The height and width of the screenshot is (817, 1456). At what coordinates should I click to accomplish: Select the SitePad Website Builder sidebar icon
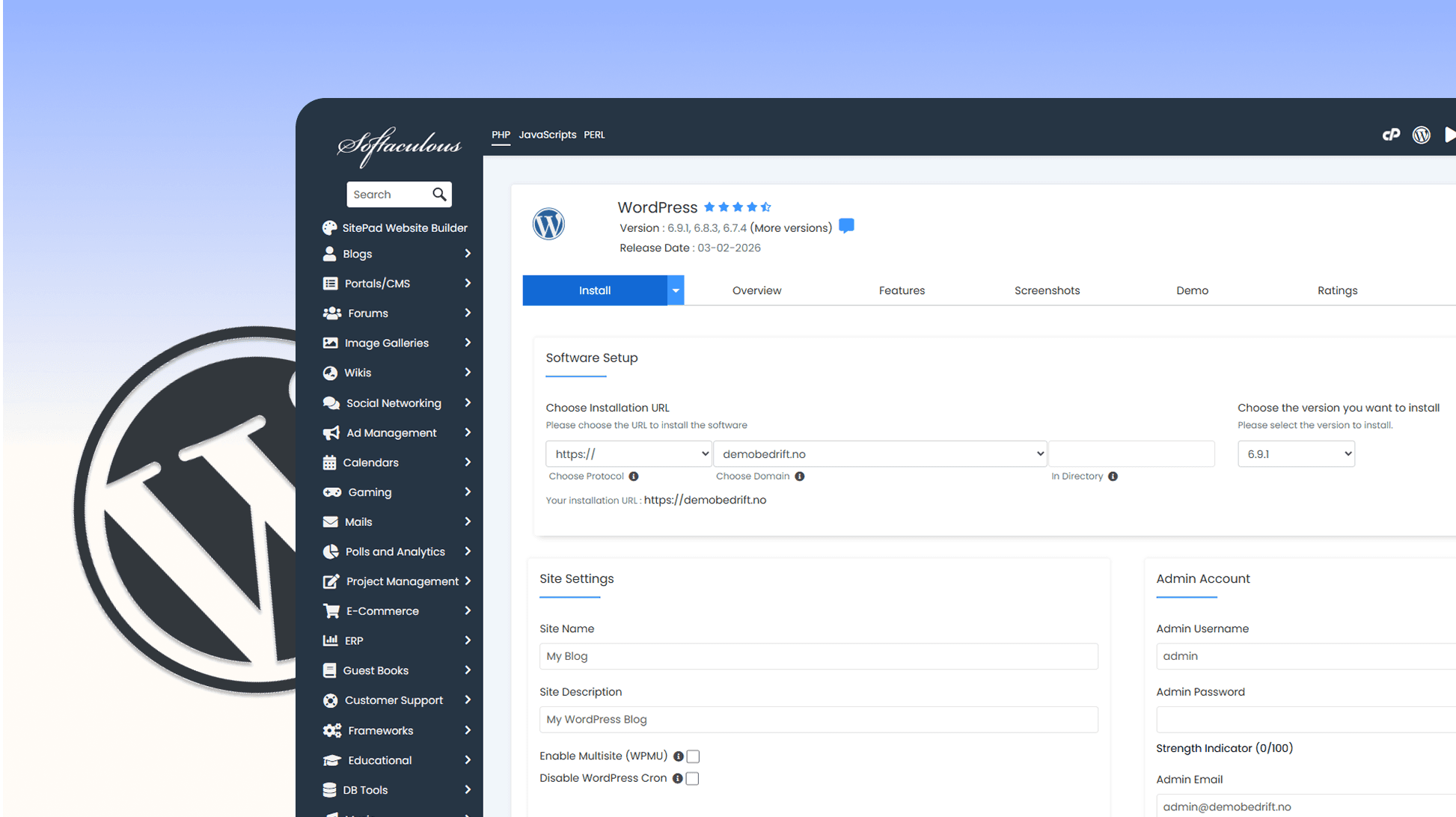[331, 227]
